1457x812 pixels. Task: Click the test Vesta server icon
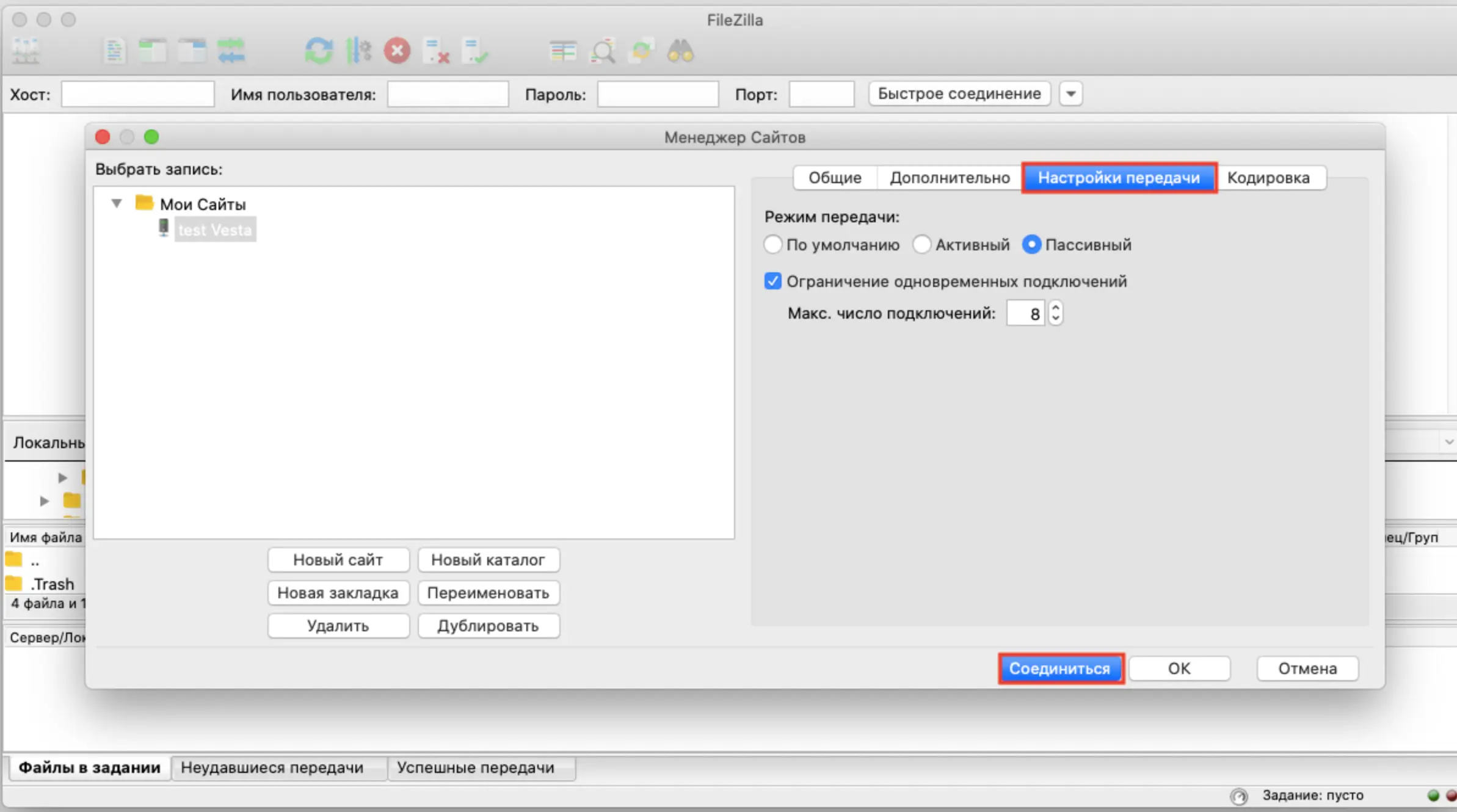pos(163,228)
